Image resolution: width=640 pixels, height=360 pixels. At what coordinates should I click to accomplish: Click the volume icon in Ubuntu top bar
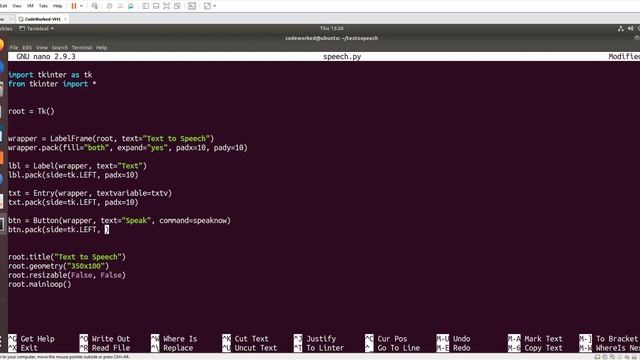pyautogui.click(x=630, y=29)
